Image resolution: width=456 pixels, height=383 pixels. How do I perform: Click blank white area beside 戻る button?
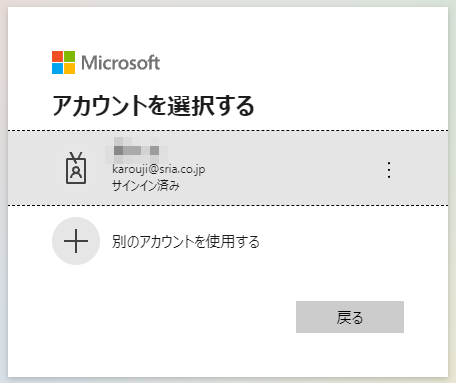pos(167,317)
